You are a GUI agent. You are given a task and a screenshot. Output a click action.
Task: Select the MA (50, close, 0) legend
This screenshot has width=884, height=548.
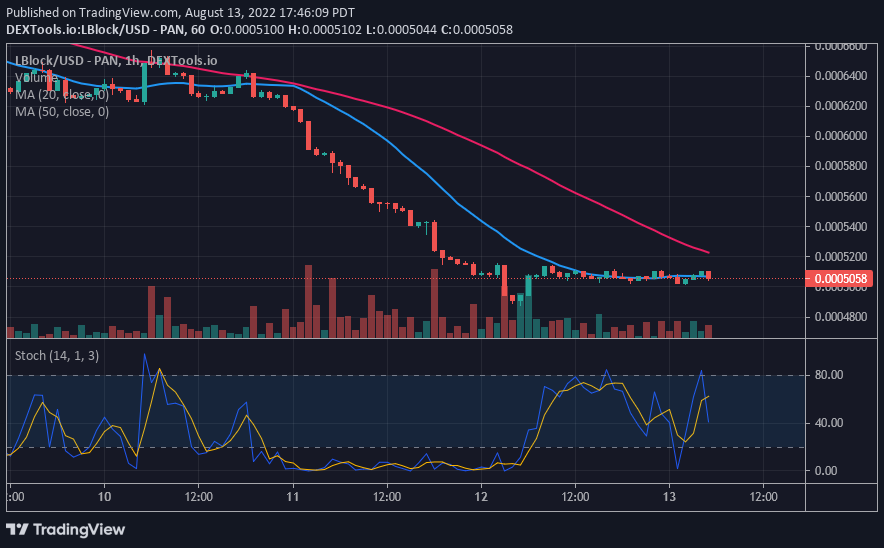click(62, 112)
